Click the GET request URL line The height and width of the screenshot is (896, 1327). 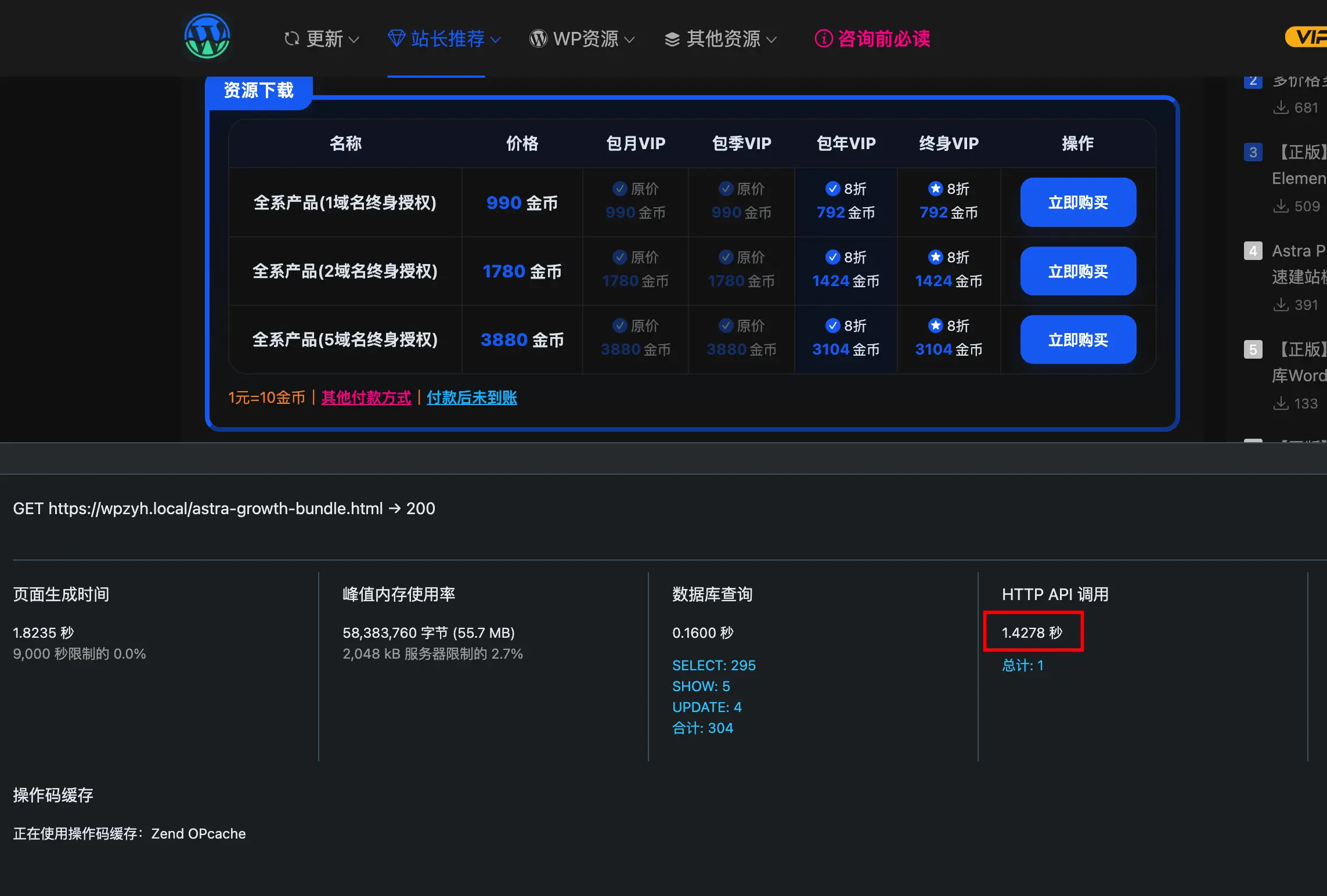224,508
